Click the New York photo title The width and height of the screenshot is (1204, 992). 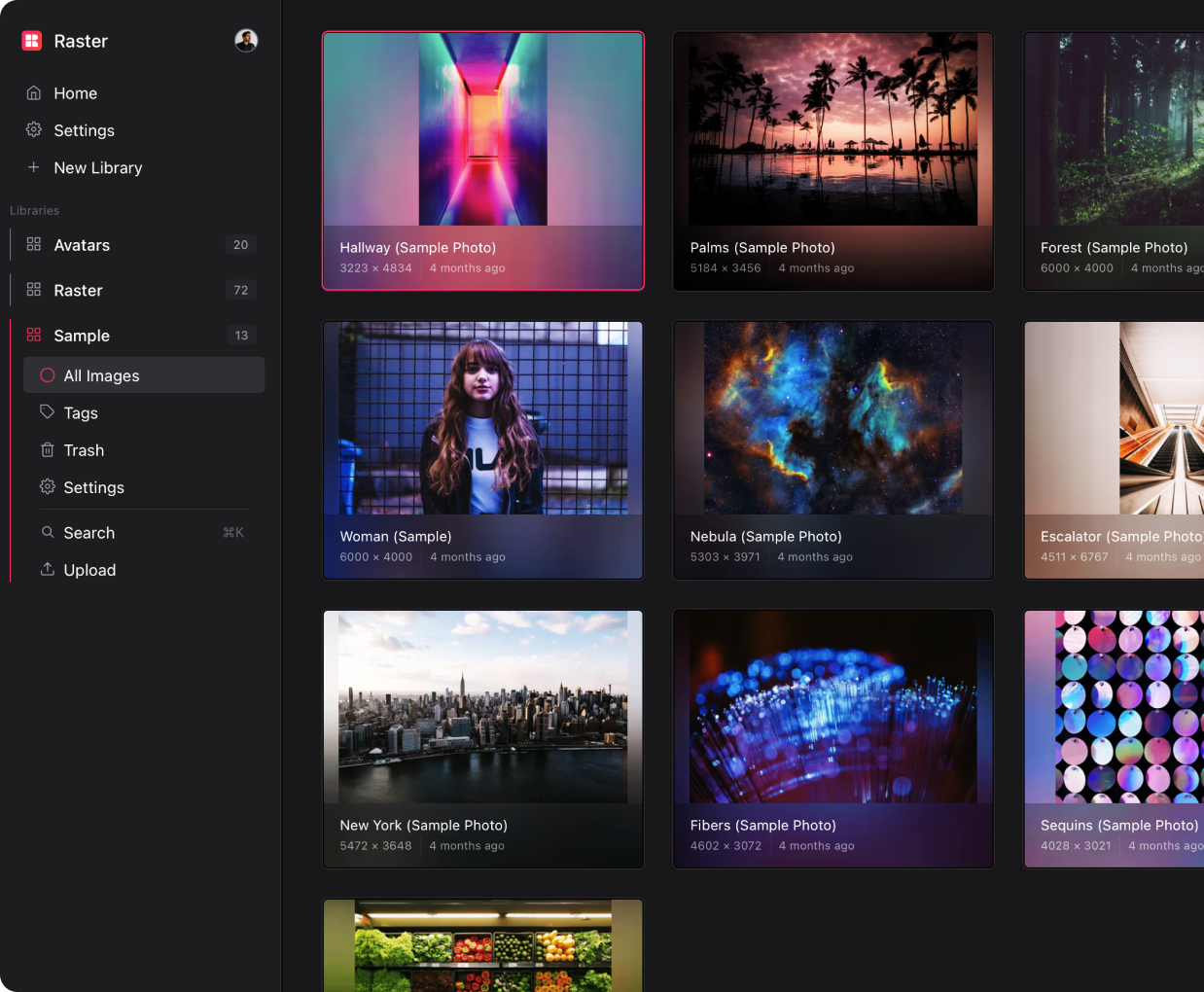[423, 826]
